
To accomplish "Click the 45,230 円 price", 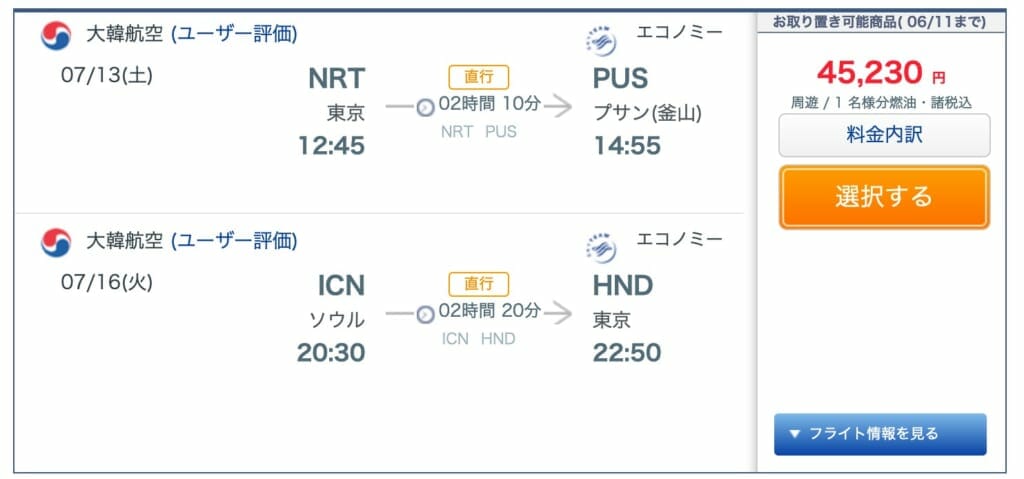I will [x=881, y=73].
